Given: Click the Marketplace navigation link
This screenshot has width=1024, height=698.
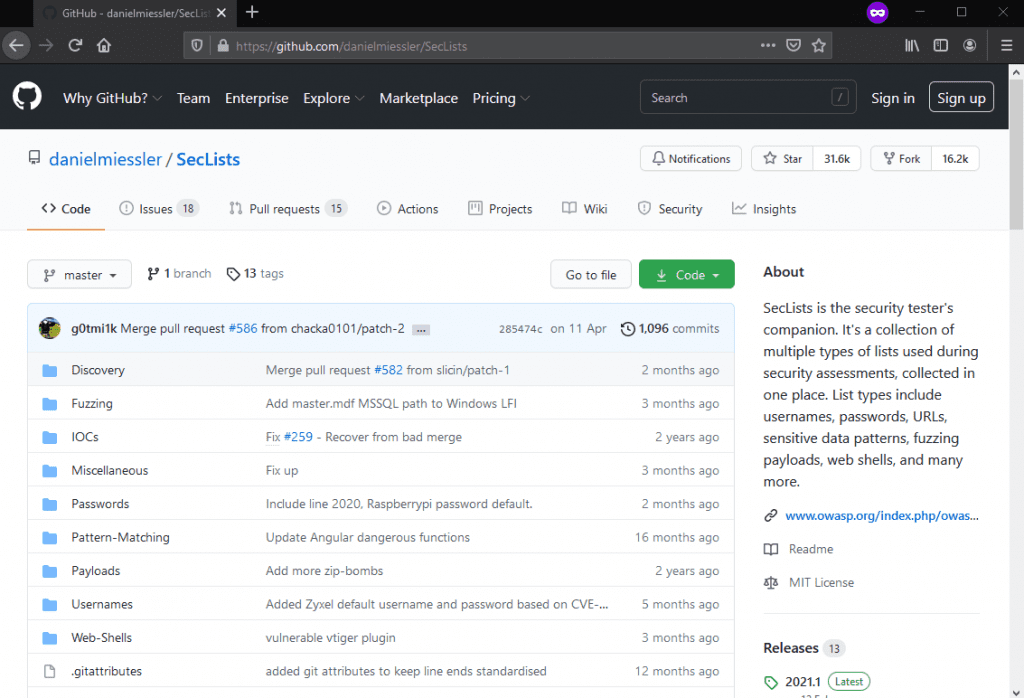Looking at the screenshot, I should click(419, 98).
